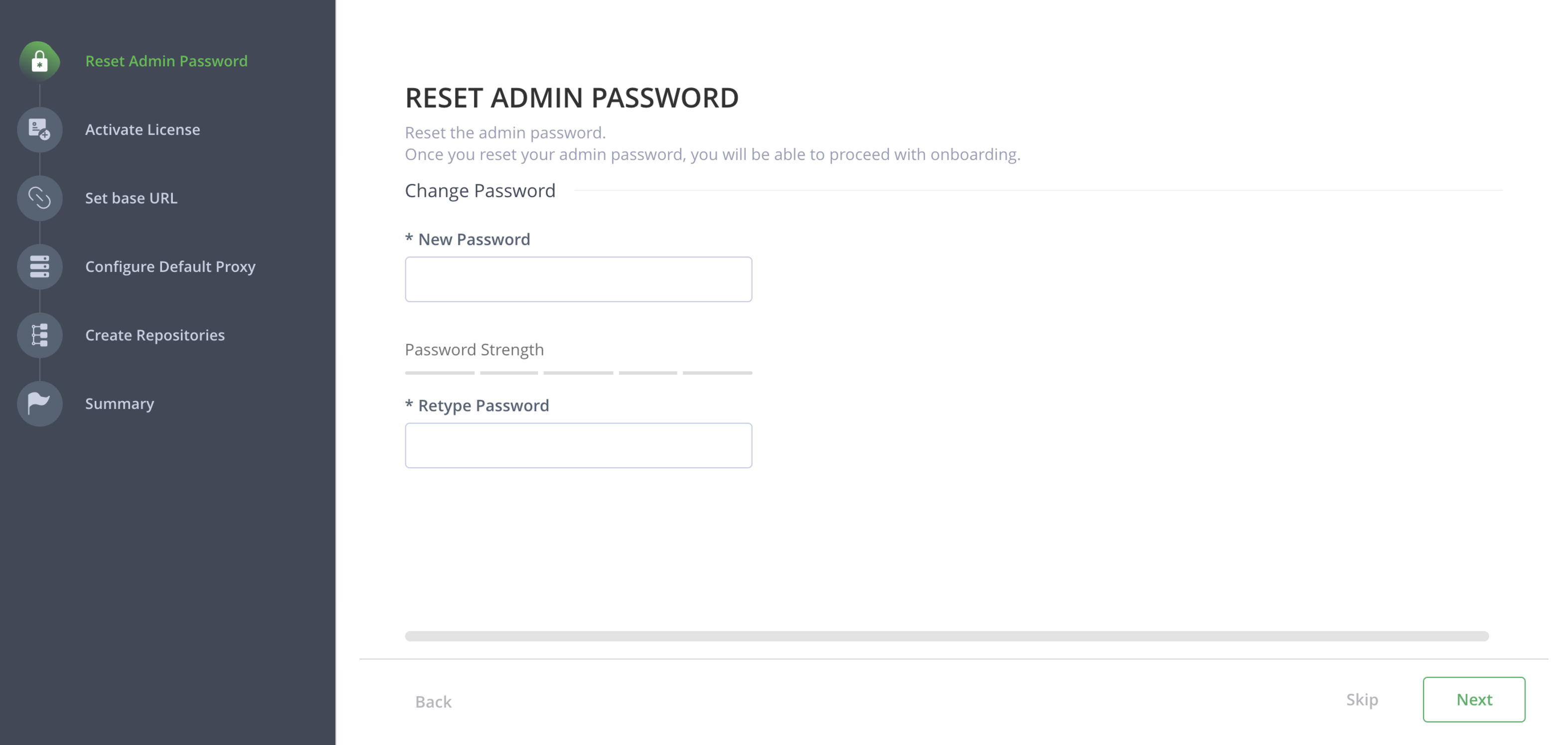
Task: Click the Back button
Action: pos(433,701)
